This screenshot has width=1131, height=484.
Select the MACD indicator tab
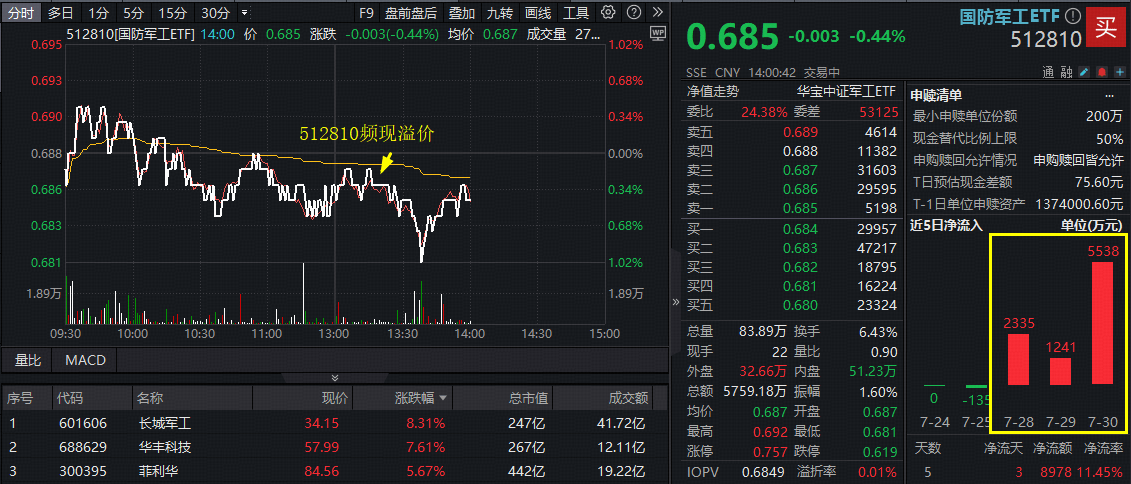click(85, 359)
